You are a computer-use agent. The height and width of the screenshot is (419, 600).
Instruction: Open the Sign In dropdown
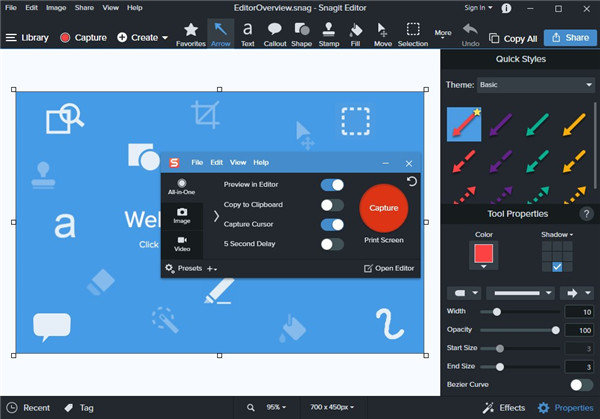click(x=478, y=8)
